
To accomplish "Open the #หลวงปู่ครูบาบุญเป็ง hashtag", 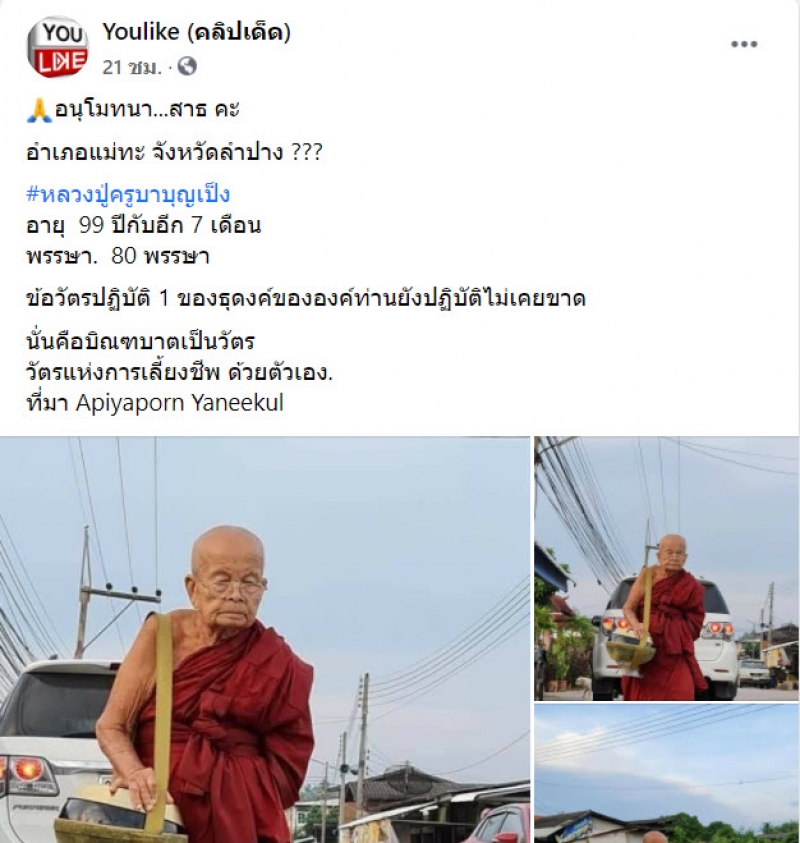I will [128, 194].
